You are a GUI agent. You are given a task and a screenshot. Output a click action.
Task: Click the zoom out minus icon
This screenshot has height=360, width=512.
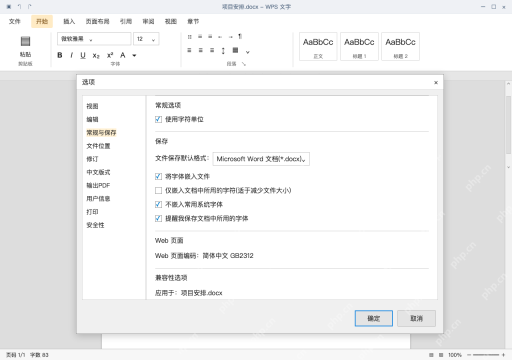469,355
